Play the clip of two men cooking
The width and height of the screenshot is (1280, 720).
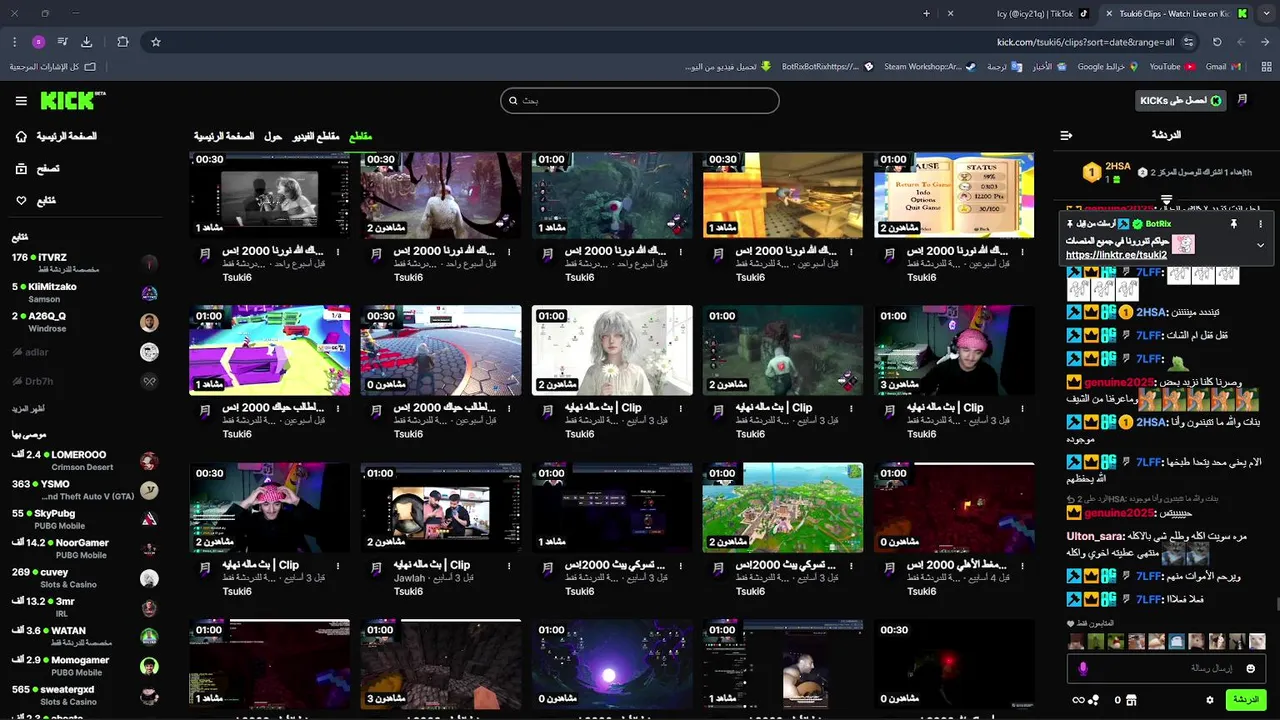pyautogui.click(x=441, y=508)
